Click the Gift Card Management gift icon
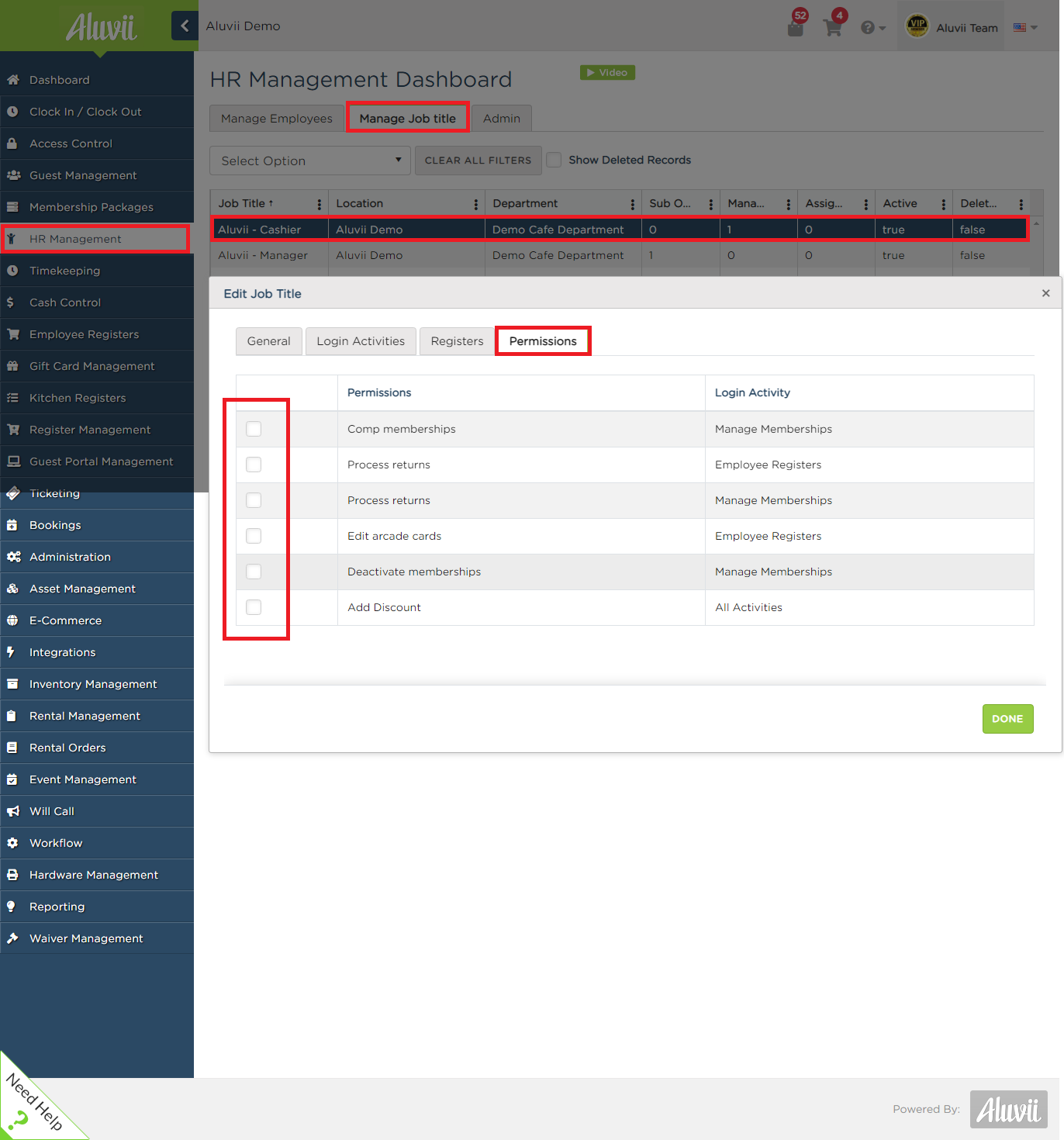 pyautogui.click(x=13, y=366)
